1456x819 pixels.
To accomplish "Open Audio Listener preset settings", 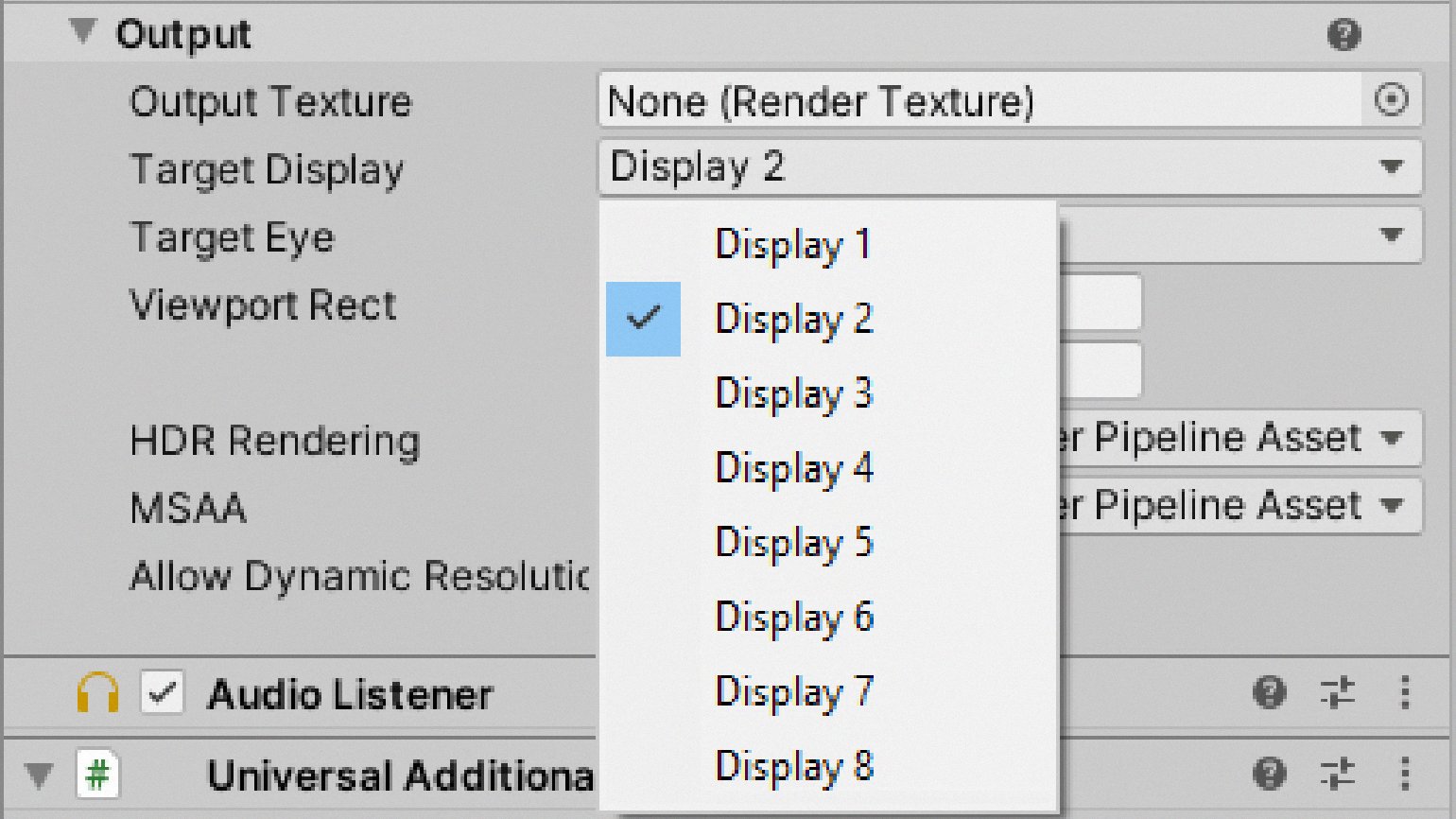I will (1337, 693).
